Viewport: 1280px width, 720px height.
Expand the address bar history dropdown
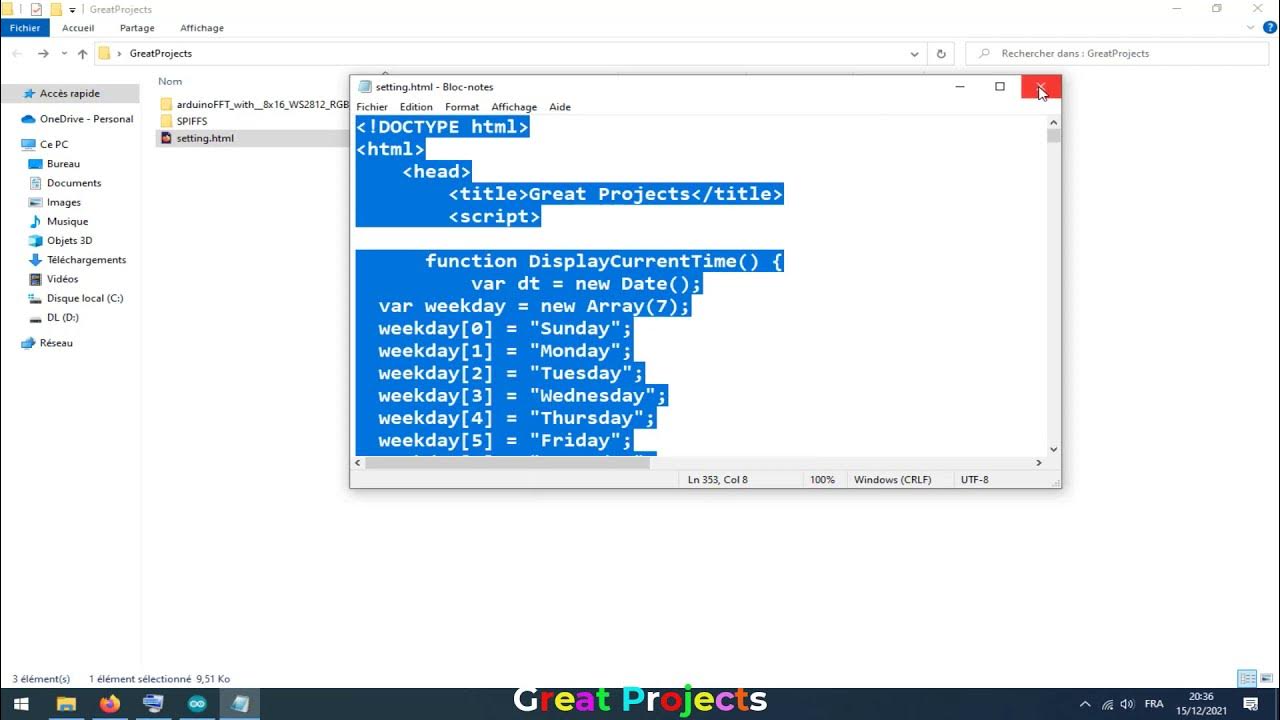pos(915,54)
